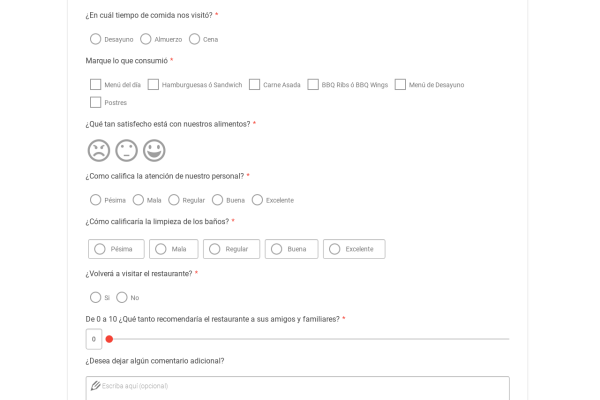Click the additional comment text field
Screen dimensions: 600x400
pos(297,386)
